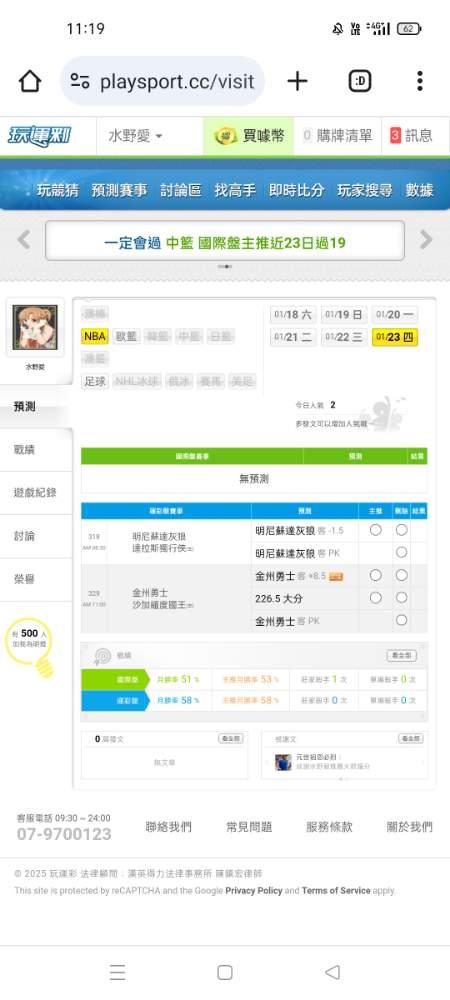The height and width of the screenshot is (1000, 450).
Task: Switch to 遊戲紀錄 side tab
Action: pos(36,492)
